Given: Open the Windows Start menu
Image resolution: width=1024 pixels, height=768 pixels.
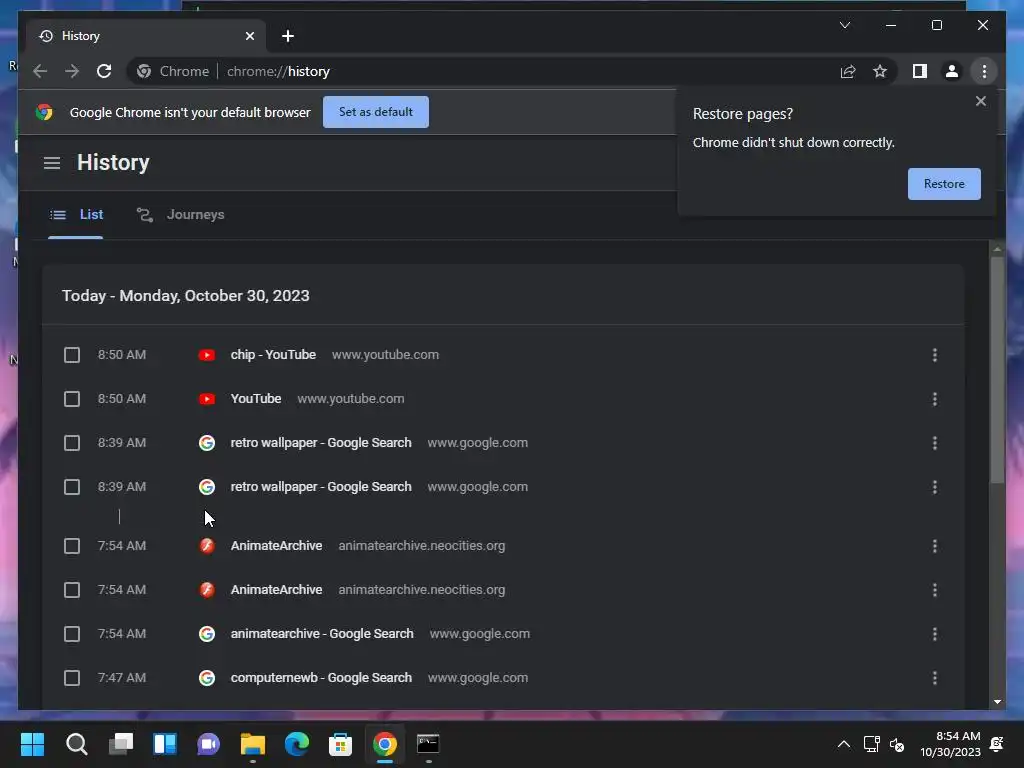Looking at the screenshot, I should (32, 744).
